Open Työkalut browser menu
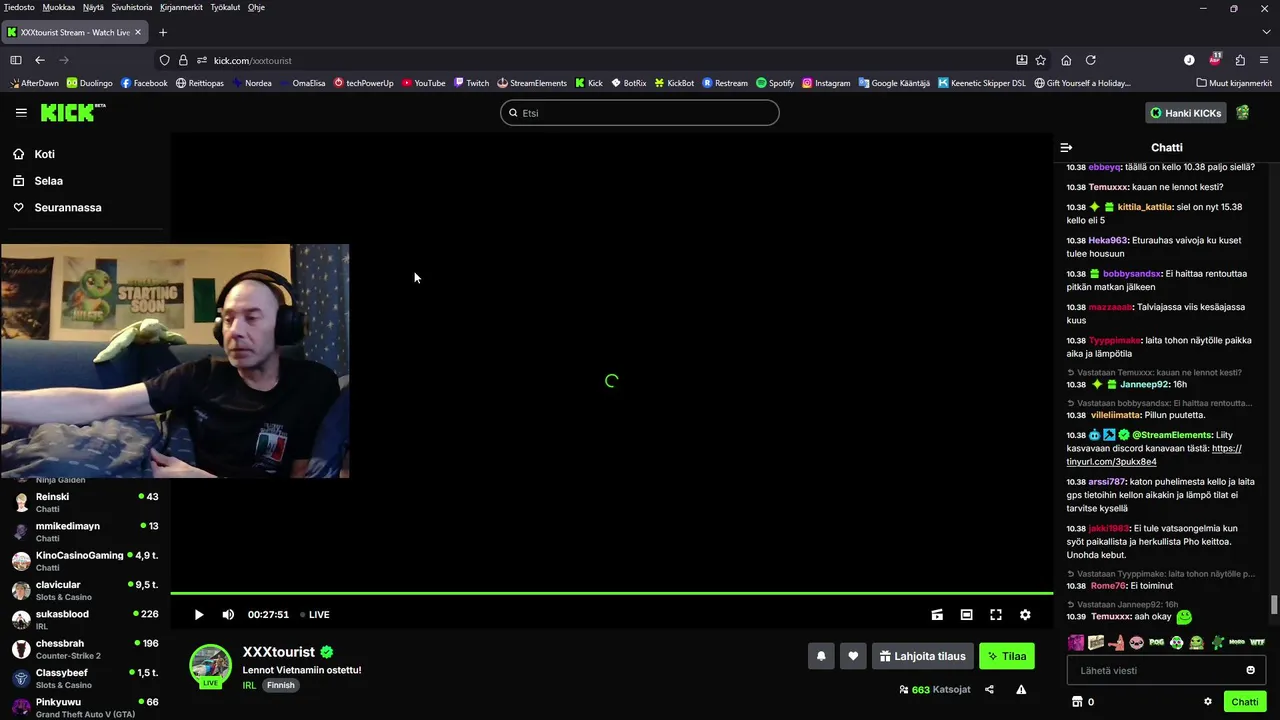Screen dimensions: 1280x720 (x=225, y=7)
